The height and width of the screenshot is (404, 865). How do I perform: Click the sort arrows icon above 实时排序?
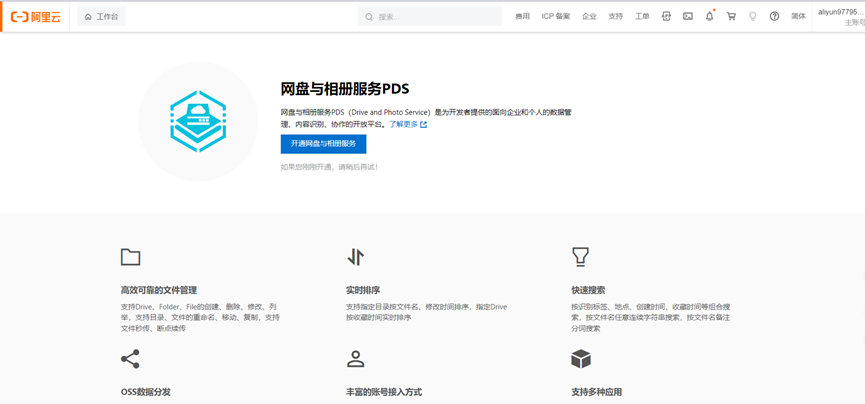click(355, 257)
